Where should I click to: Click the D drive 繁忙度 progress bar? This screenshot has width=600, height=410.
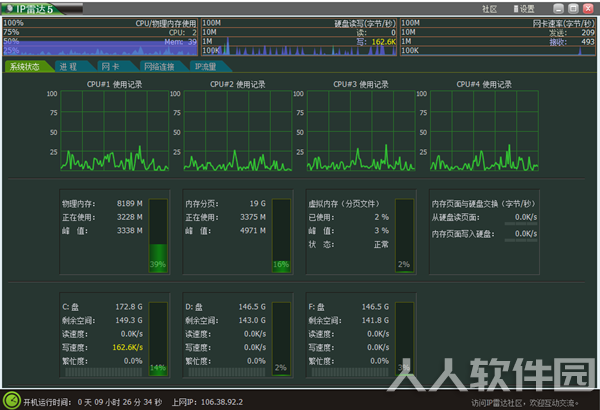(x=227, y=372)
